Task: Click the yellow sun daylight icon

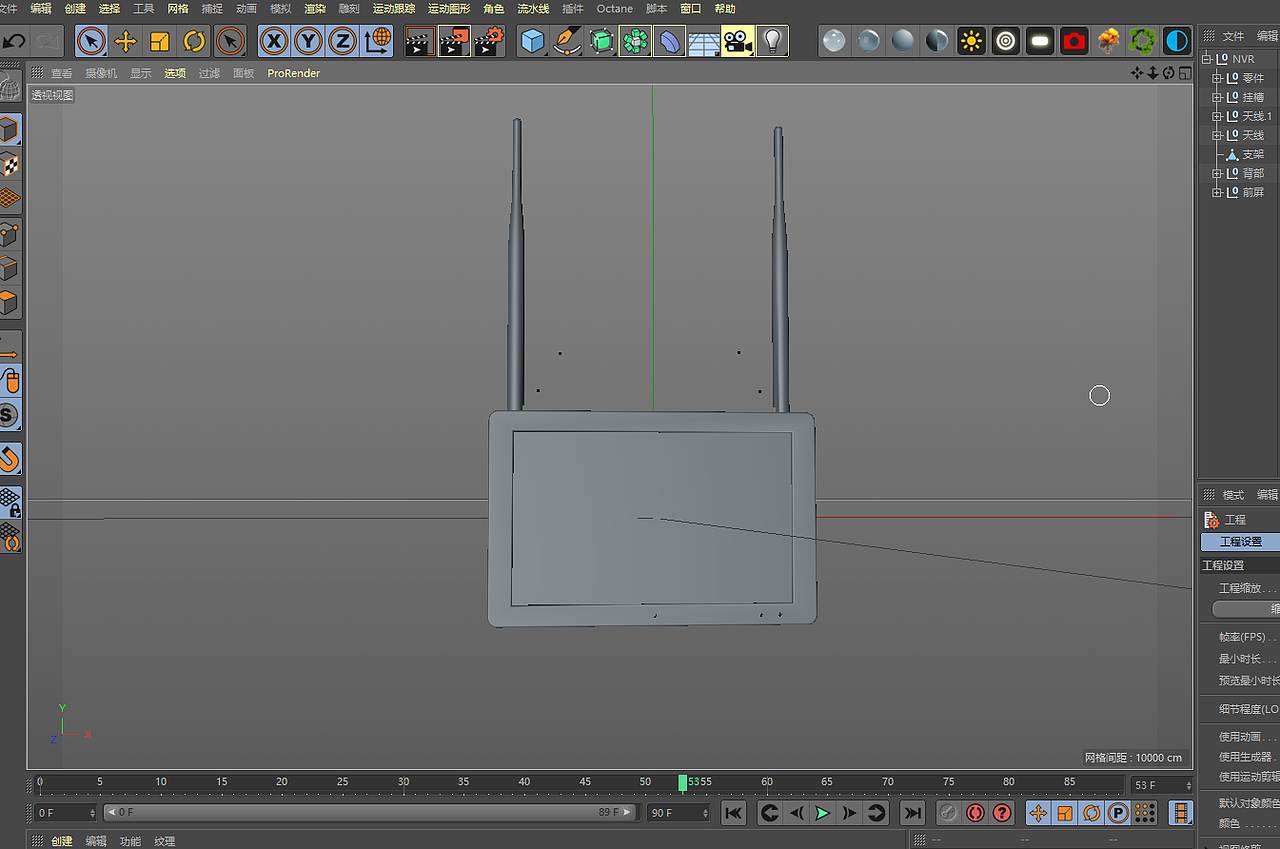Action: pos(971,41)
